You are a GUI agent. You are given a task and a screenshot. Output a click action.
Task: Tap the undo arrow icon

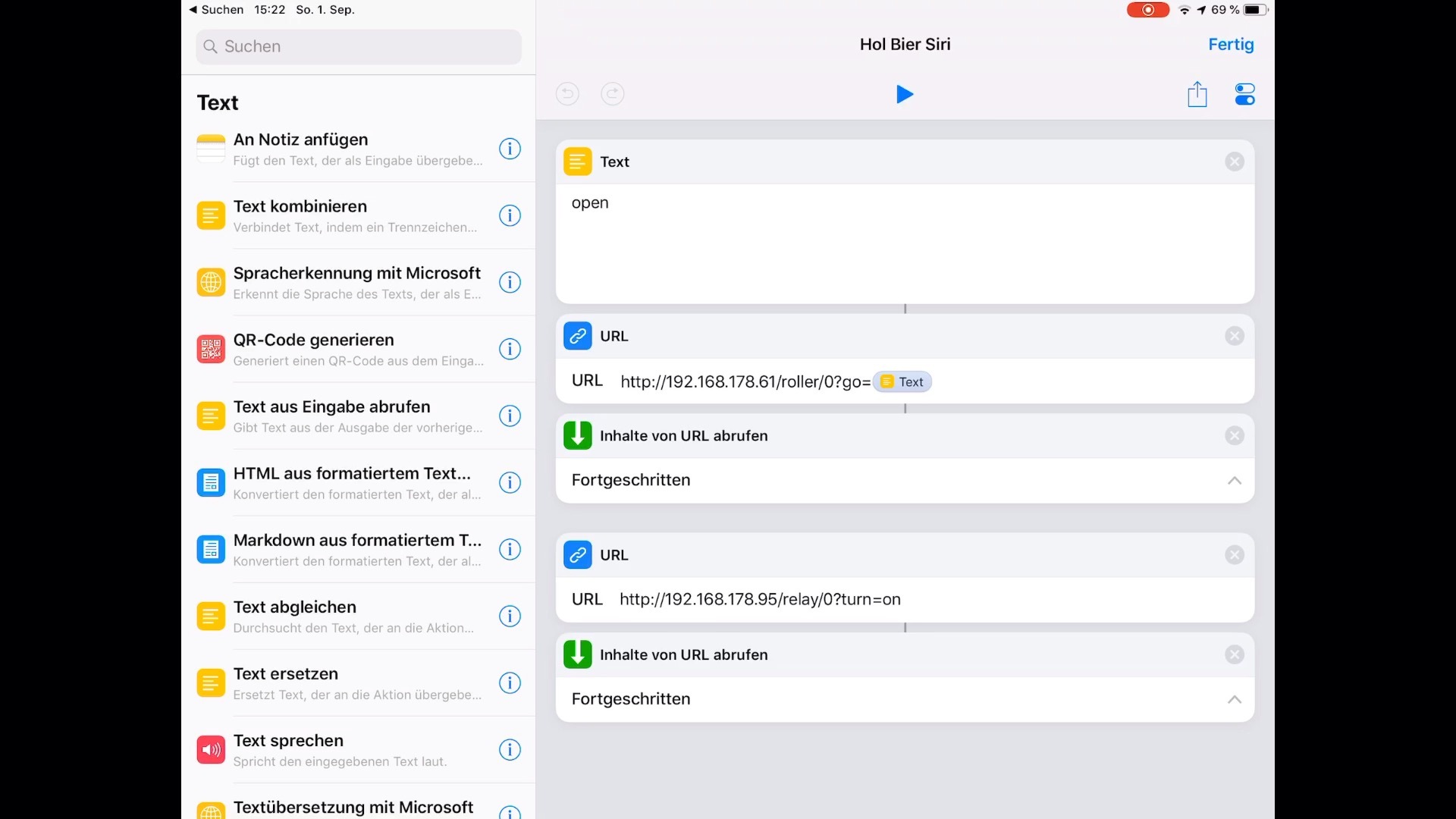[x=567, y=93]
